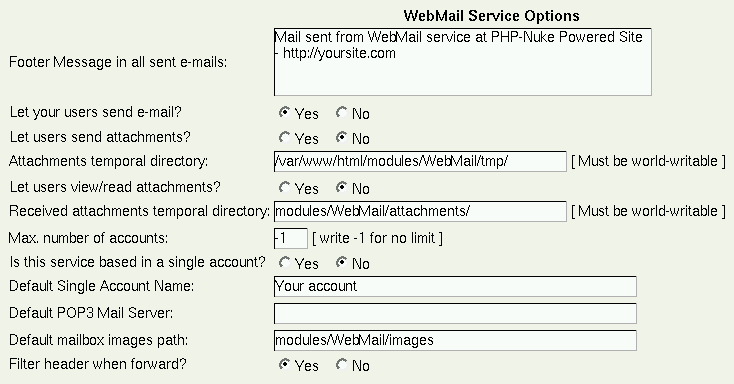
Task: Click the max number of accounts field
Action: tap(291, 238)
